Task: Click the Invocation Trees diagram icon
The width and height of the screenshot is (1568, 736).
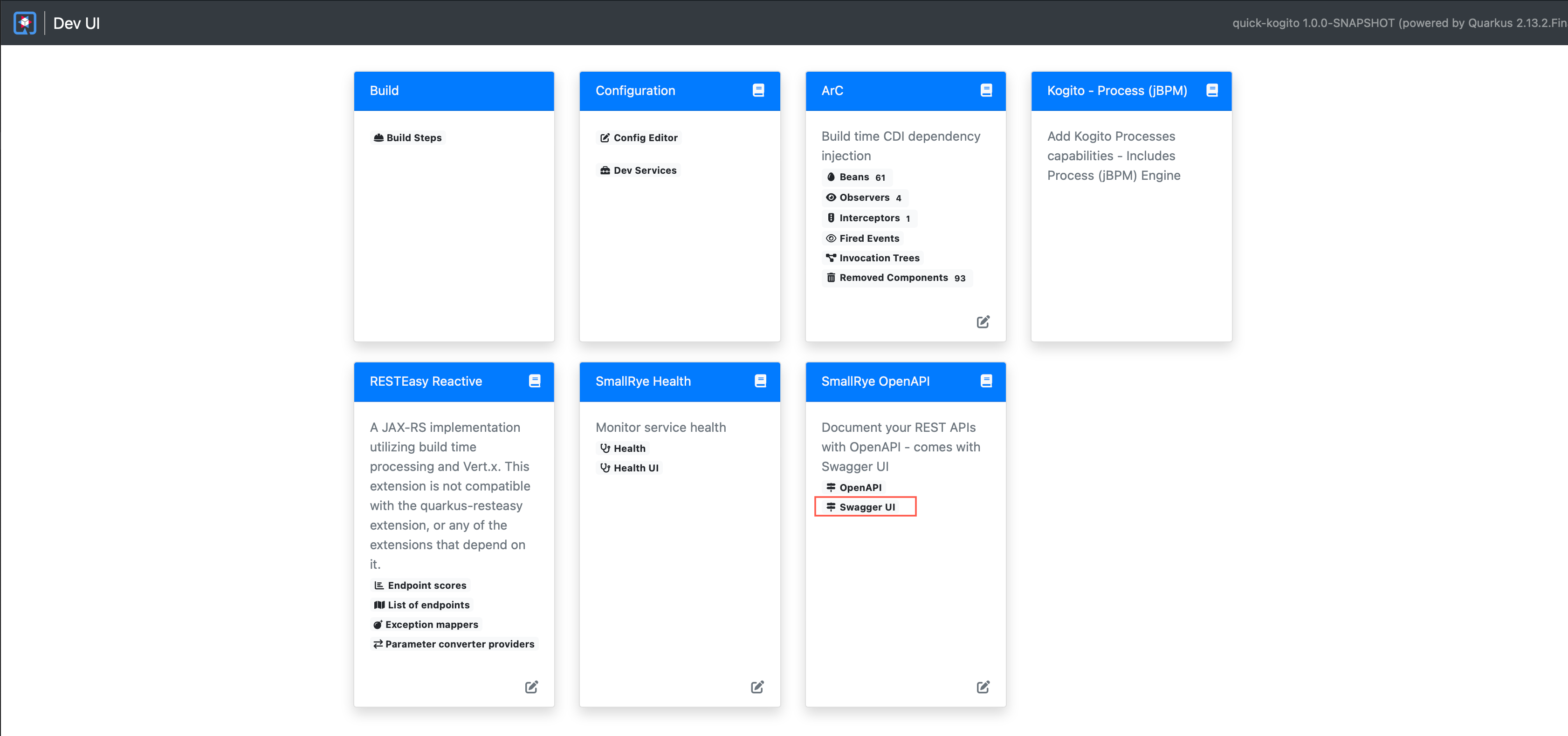Action: (x=831, y=258)
